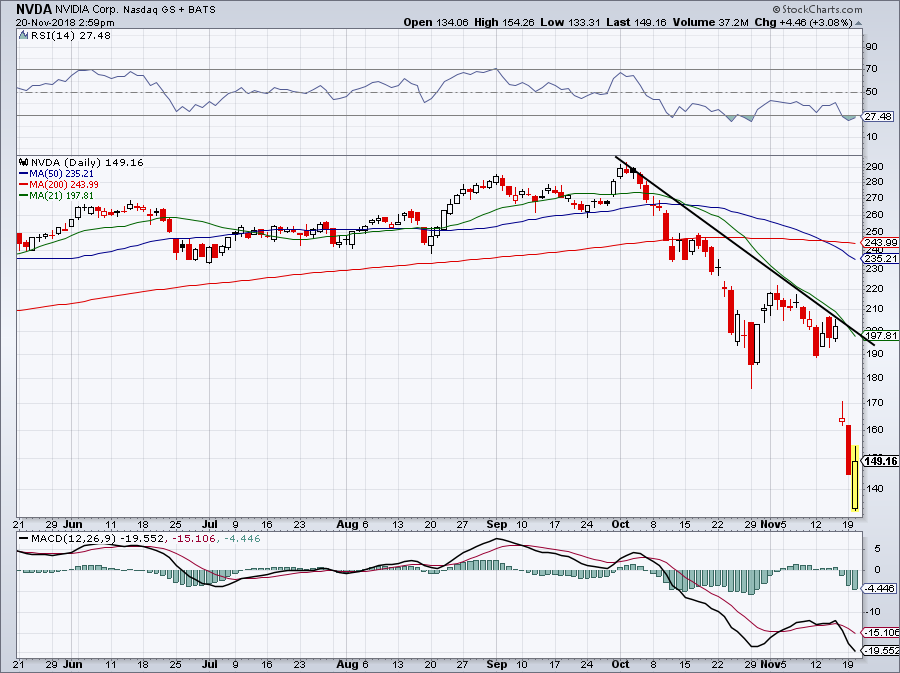Click the 70 overbought level on RSI axis

pos(871,69)
